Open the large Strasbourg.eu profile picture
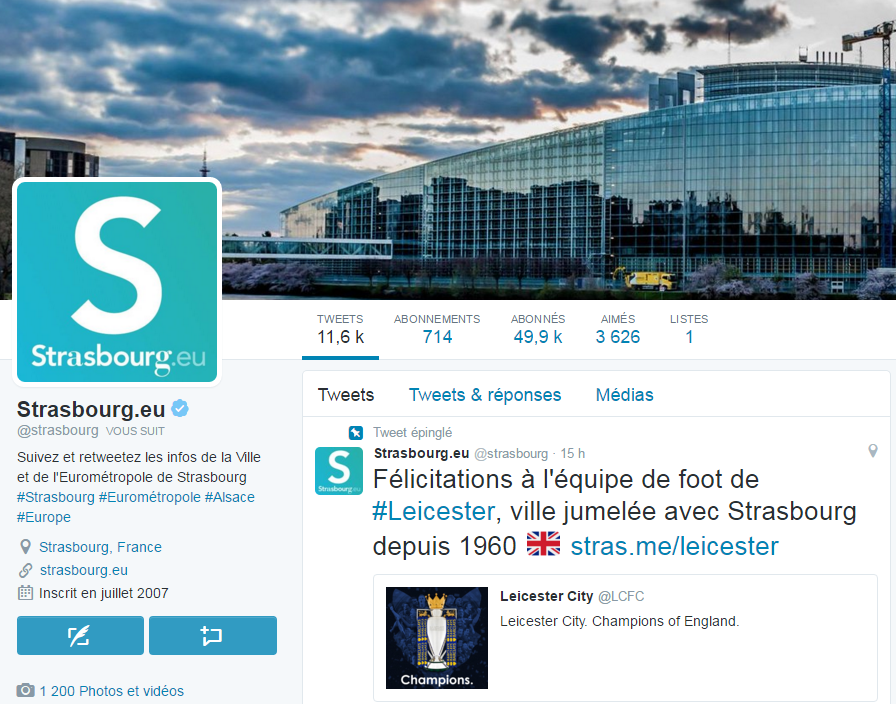 (x=117, y=282)
